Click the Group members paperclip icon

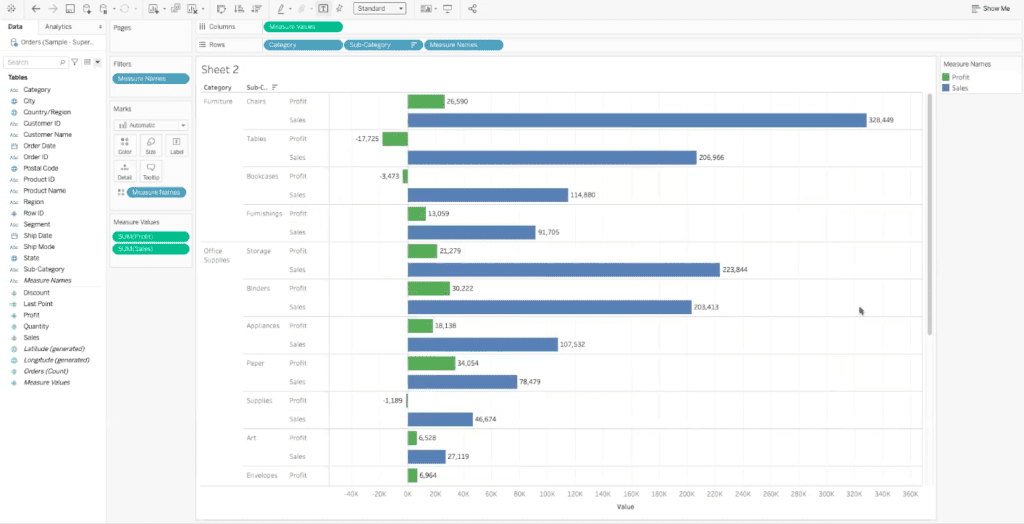coord(301,9)
